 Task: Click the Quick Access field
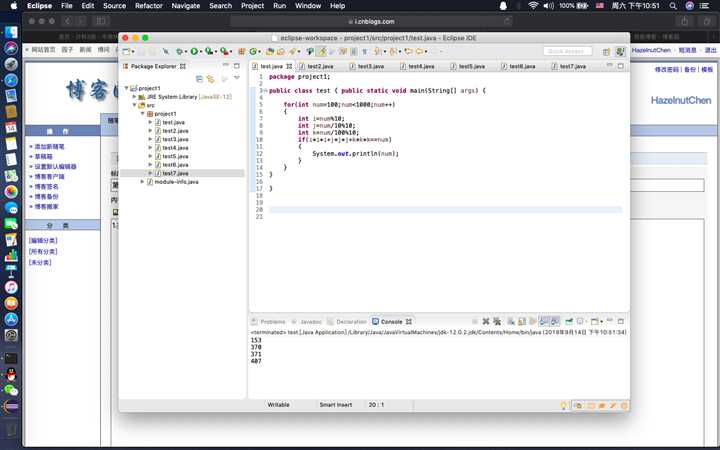(x=568, y=51)
